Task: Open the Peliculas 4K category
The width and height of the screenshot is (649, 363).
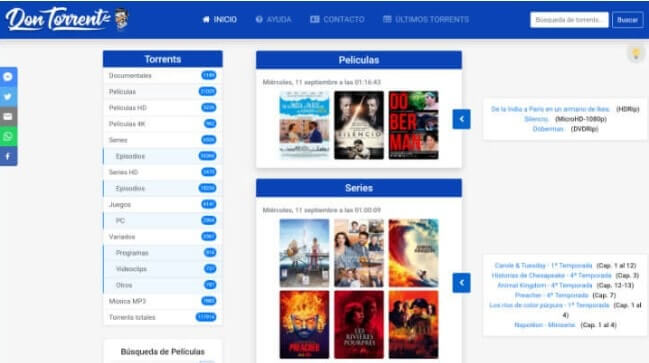Action: [163, 124]
